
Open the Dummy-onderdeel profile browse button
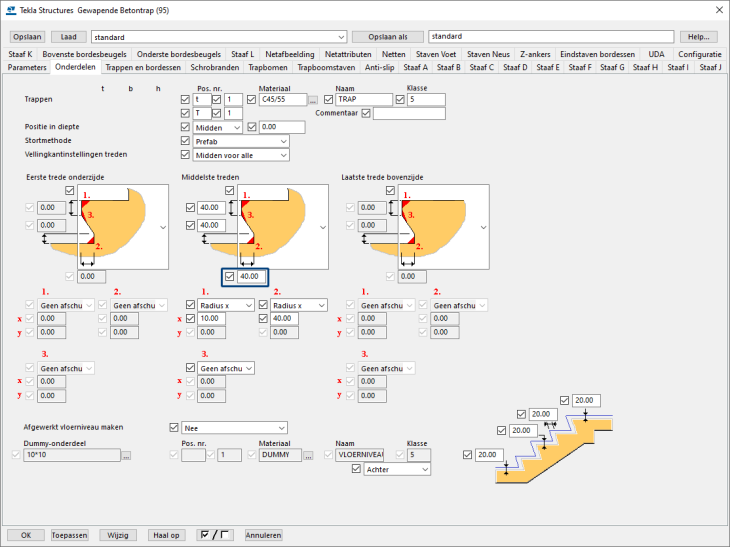(x=126, y=455)
